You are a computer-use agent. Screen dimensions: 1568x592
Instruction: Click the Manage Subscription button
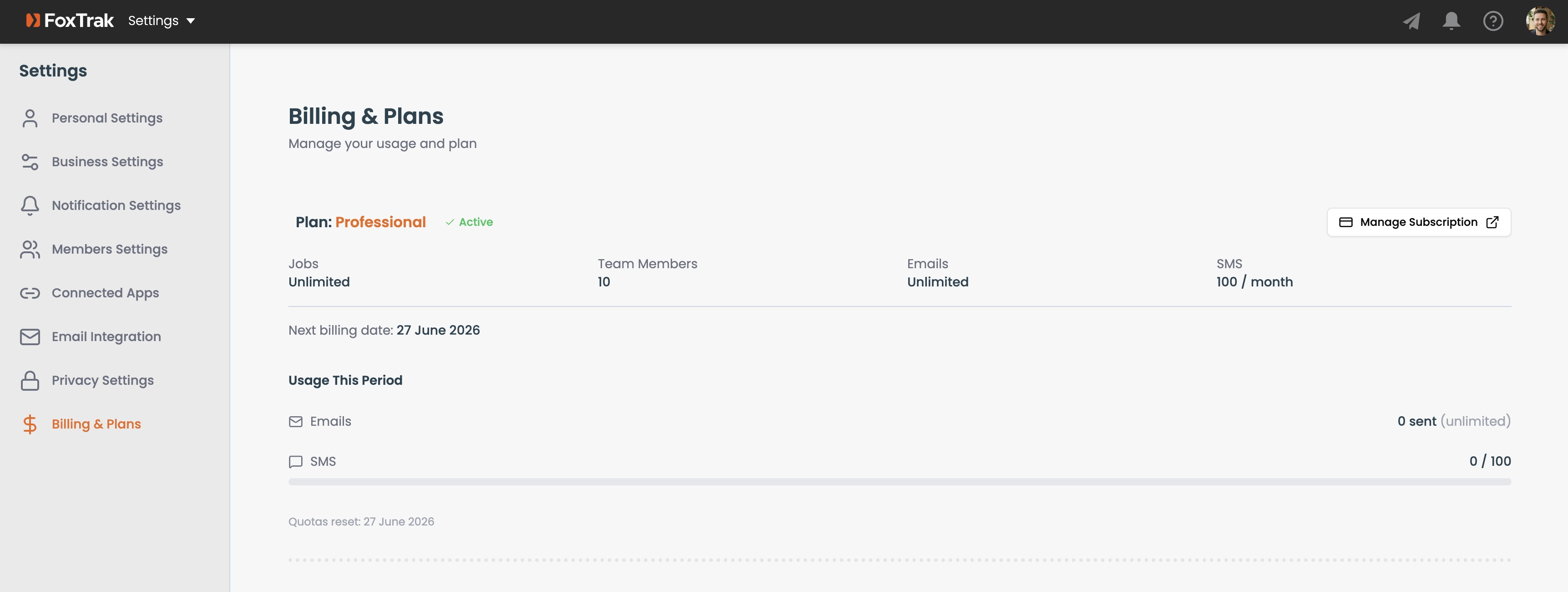pos(1419,222)
